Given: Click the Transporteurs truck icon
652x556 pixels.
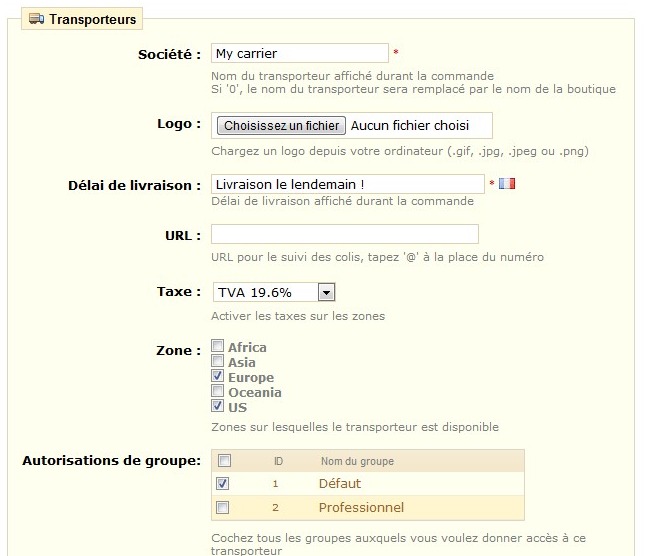Looking at the screenshot, I should (x=37, y=19).
